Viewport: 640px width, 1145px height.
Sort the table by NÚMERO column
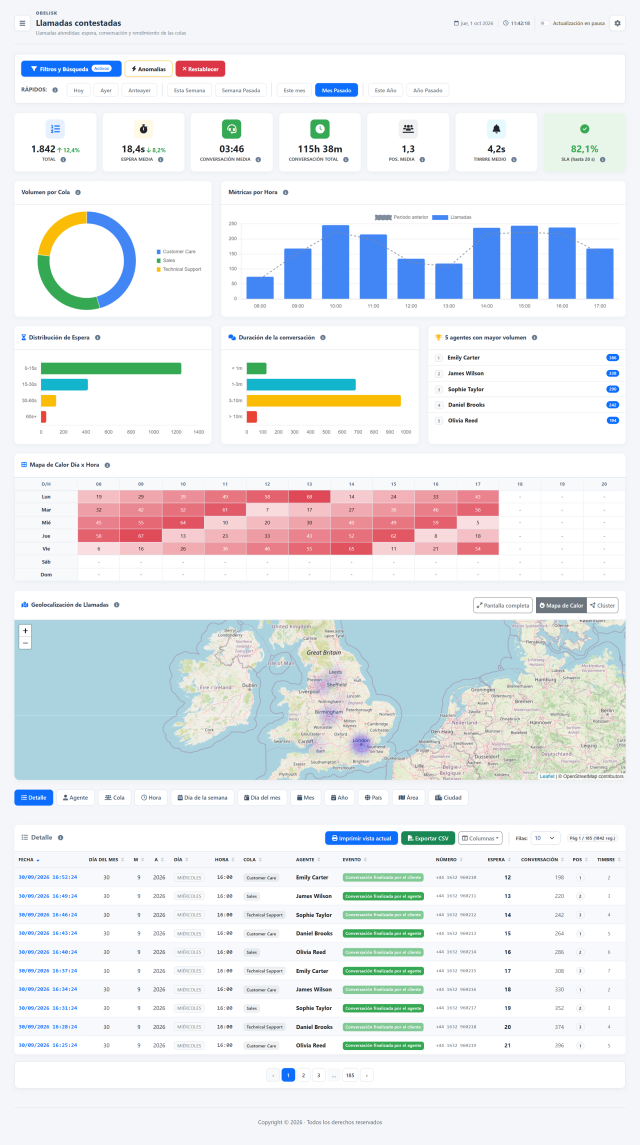tap(449, 859)
